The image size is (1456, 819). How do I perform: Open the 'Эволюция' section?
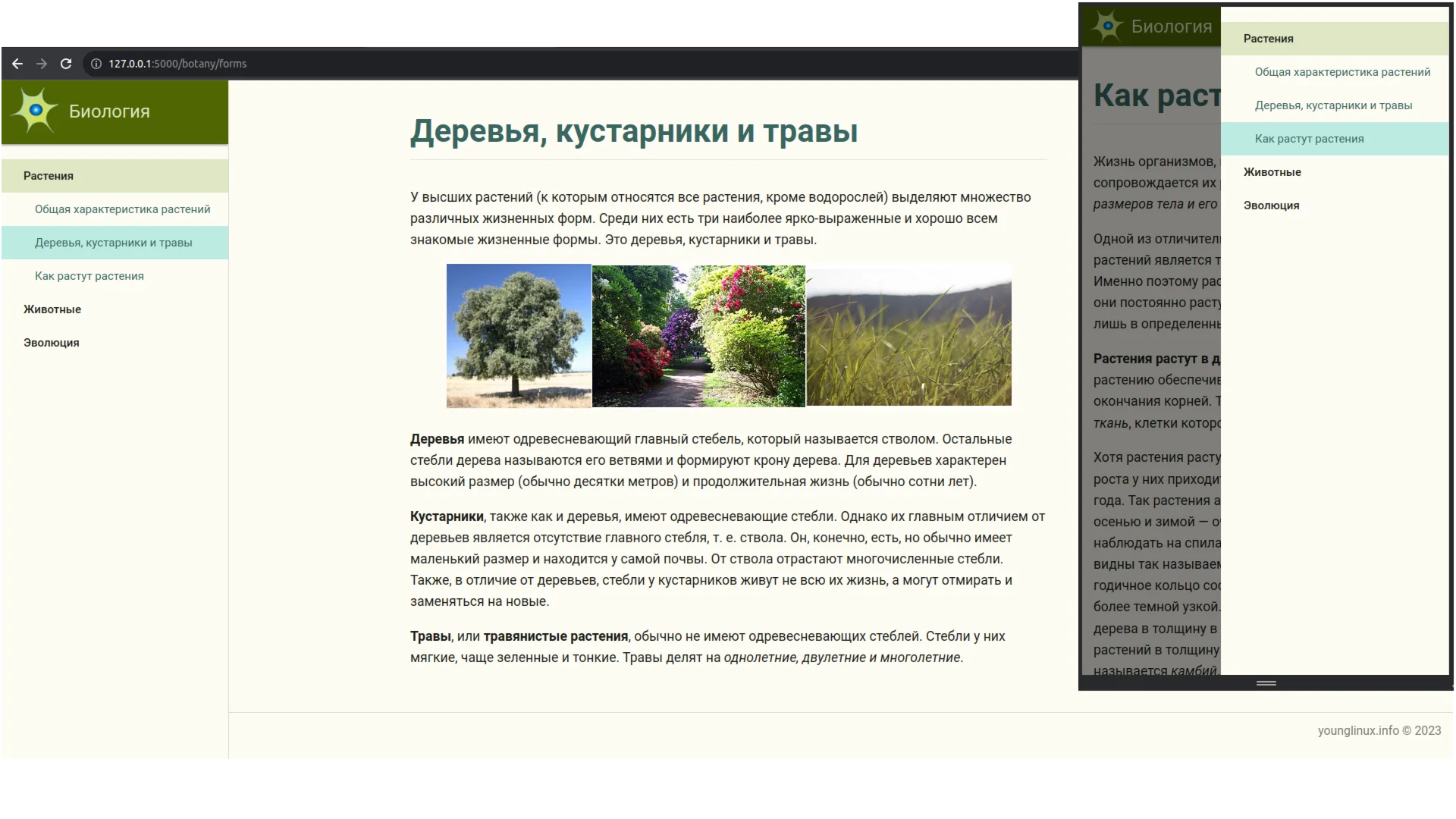(51, 342)
